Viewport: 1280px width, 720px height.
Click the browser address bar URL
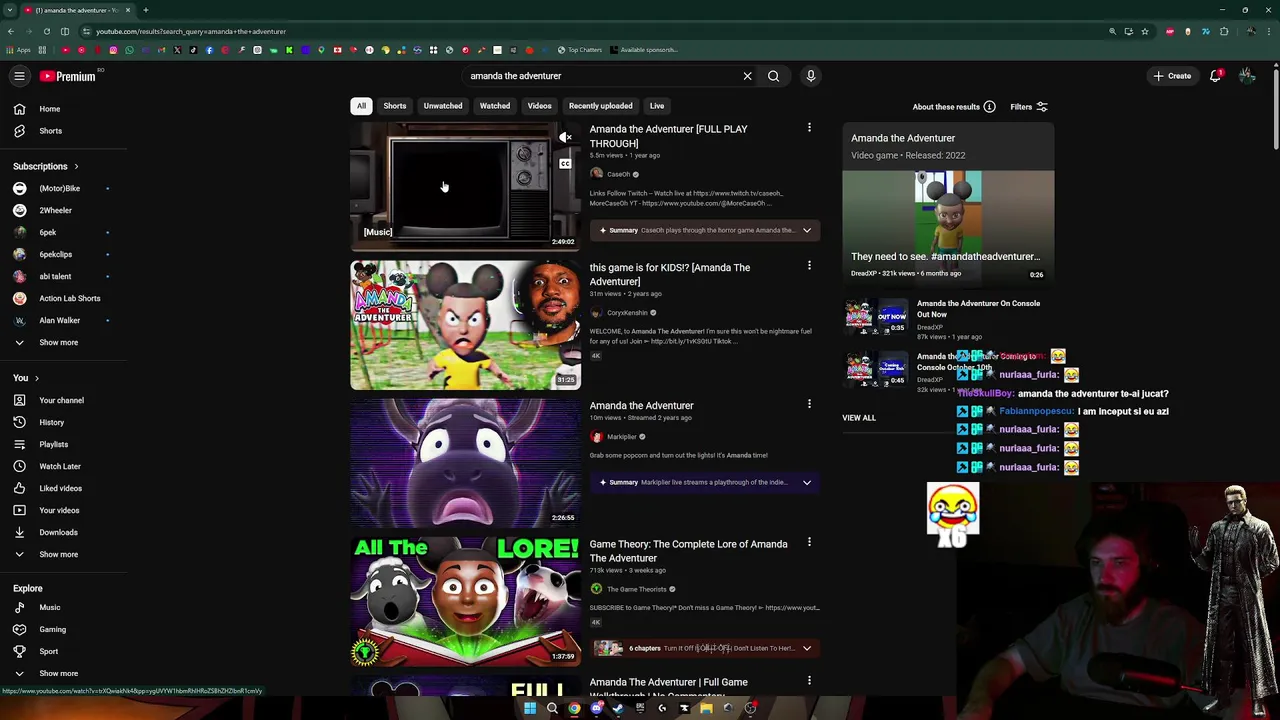[190, 31]
